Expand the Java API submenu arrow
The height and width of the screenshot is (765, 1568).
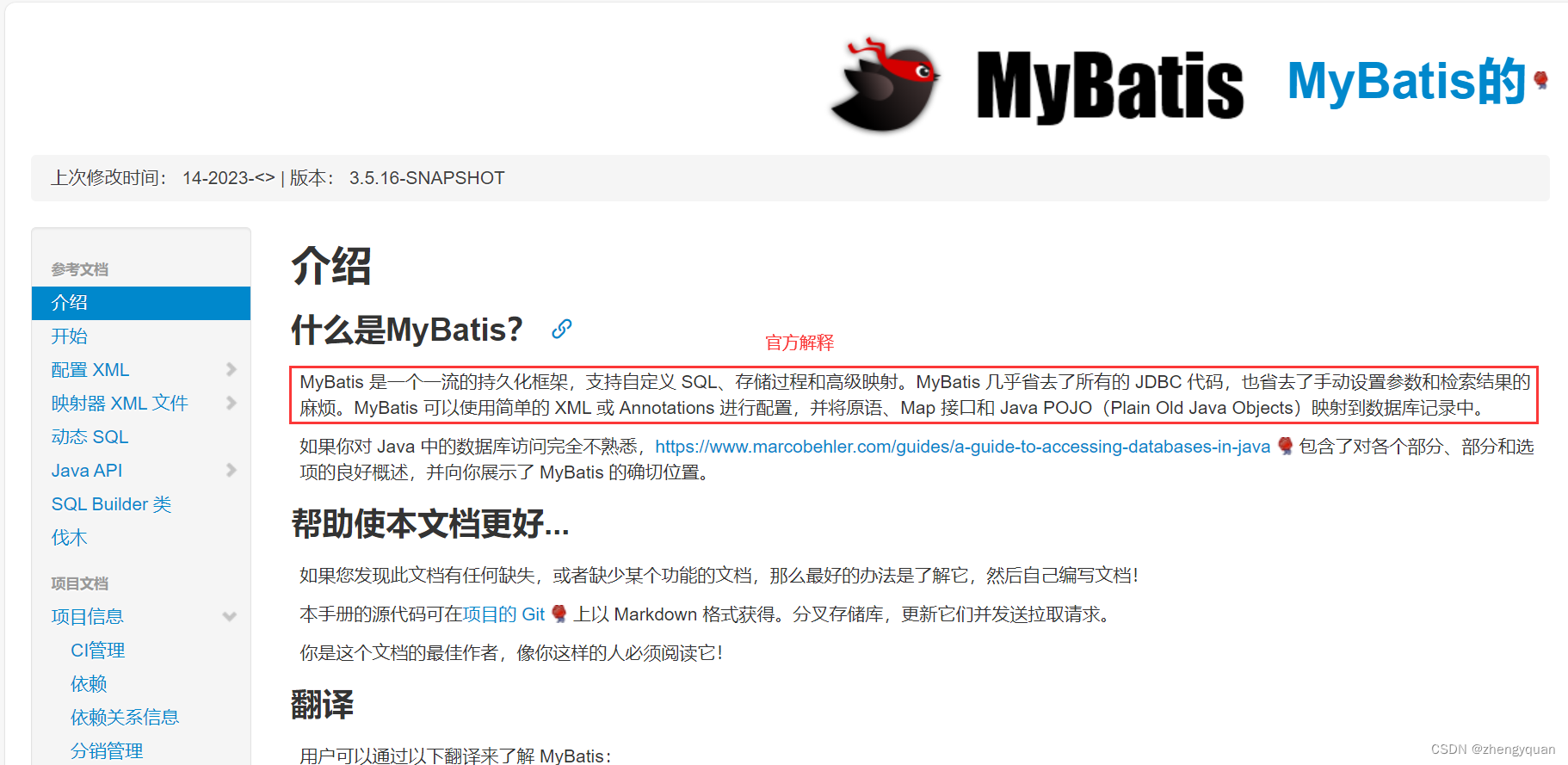point(231,470)
